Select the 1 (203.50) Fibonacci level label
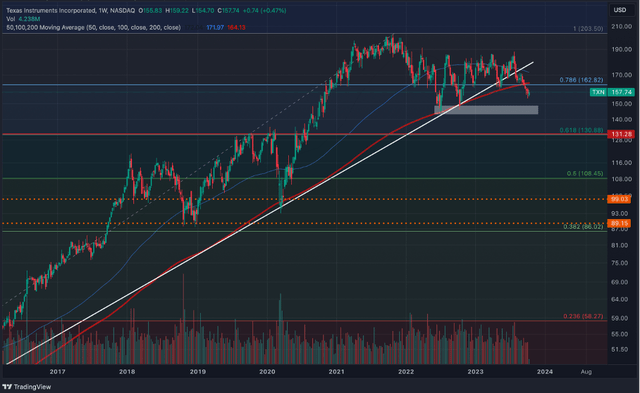 point(588,29)
